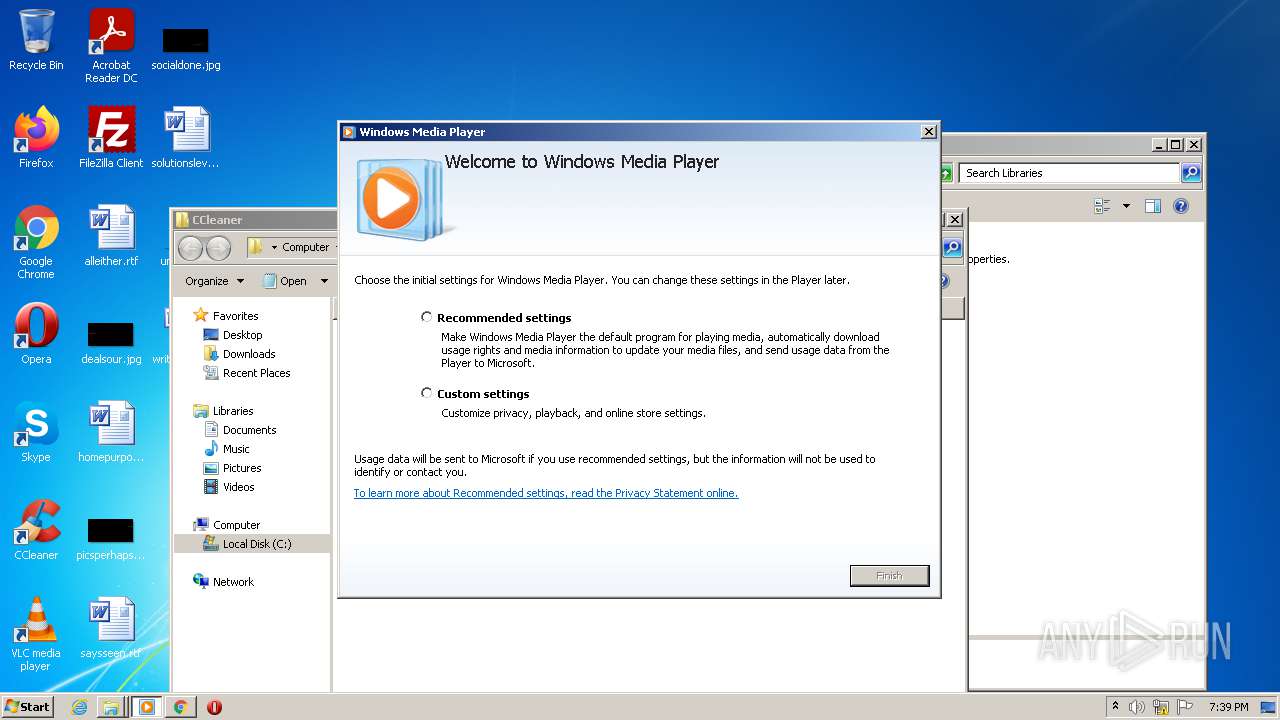Open Downloads under Favorites
The width and height of the screenshot is (1280, 720).
click(x=249, y=354)
